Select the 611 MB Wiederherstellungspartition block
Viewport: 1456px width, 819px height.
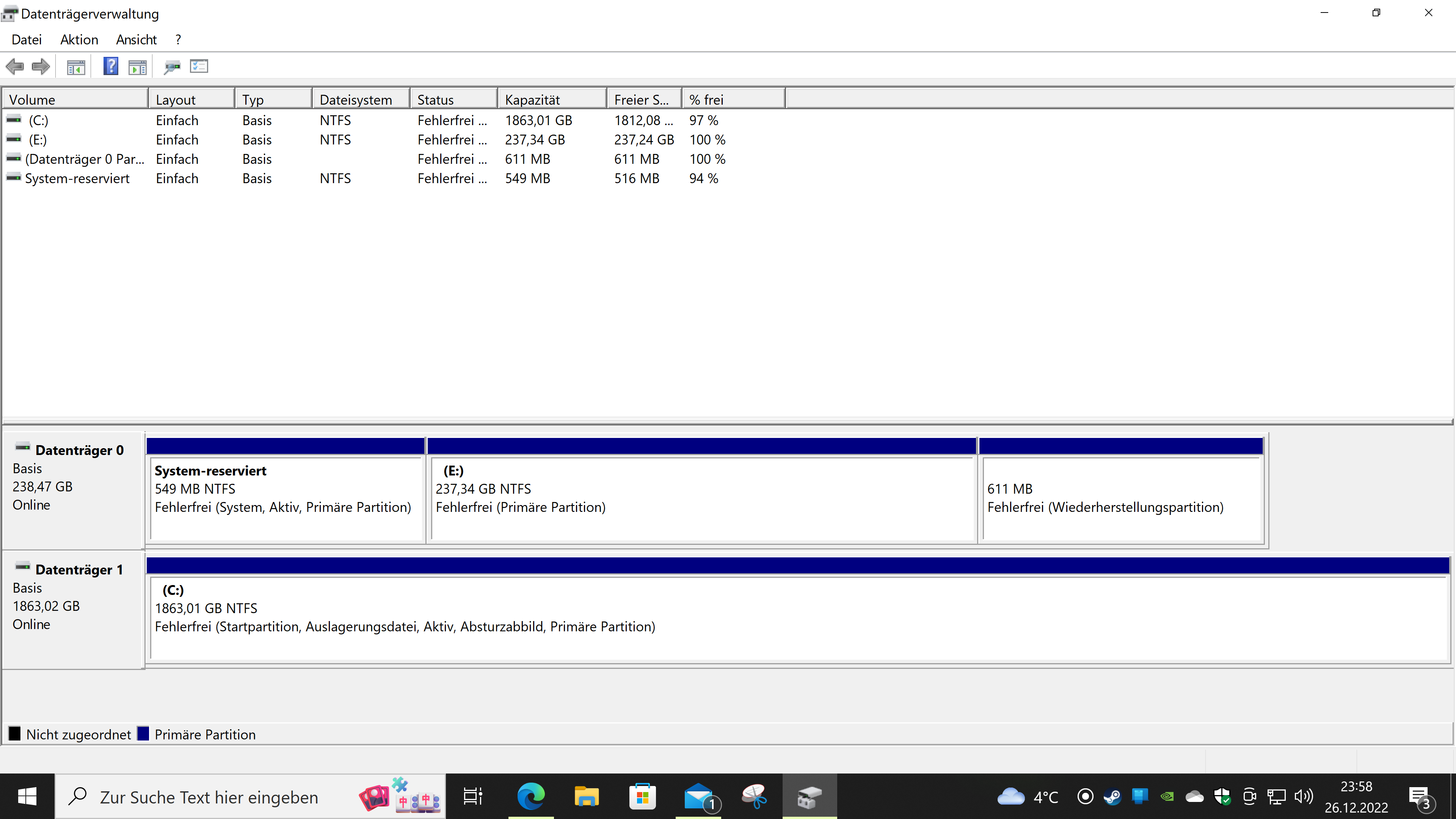pos(1122,497)
